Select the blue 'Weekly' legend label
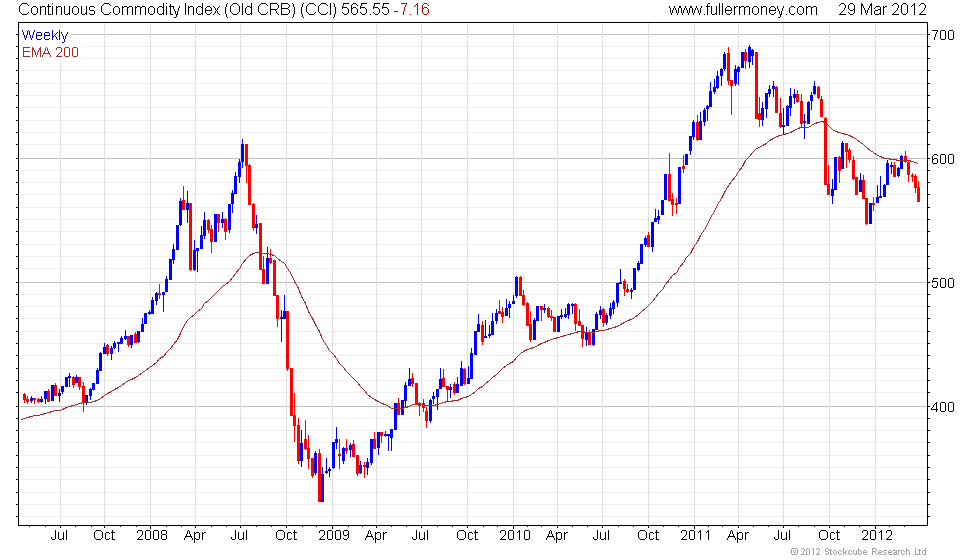Image resolution: width=980 pixels, height=560 pixels. 44,35
